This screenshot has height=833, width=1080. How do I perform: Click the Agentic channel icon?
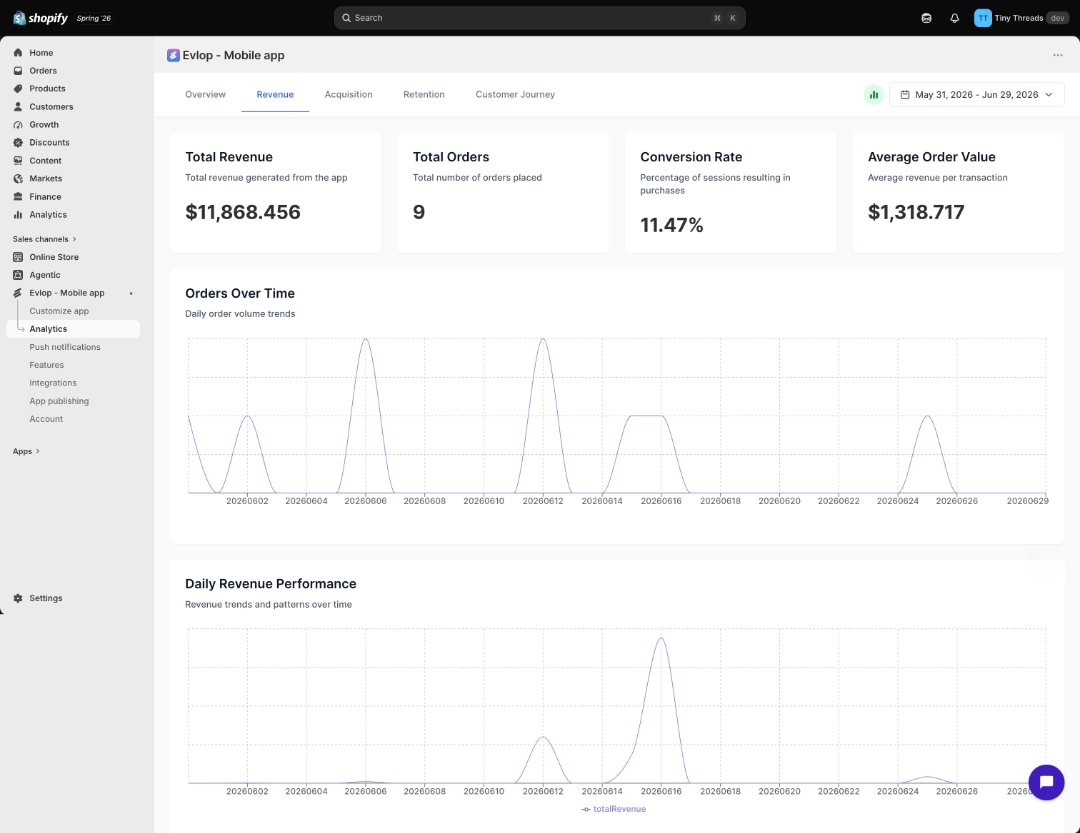pos(18,275)
